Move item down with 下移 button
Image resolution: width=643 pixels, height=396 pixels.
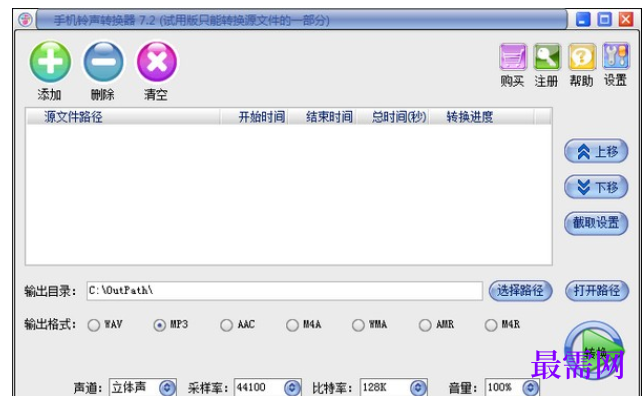[596, 187]
